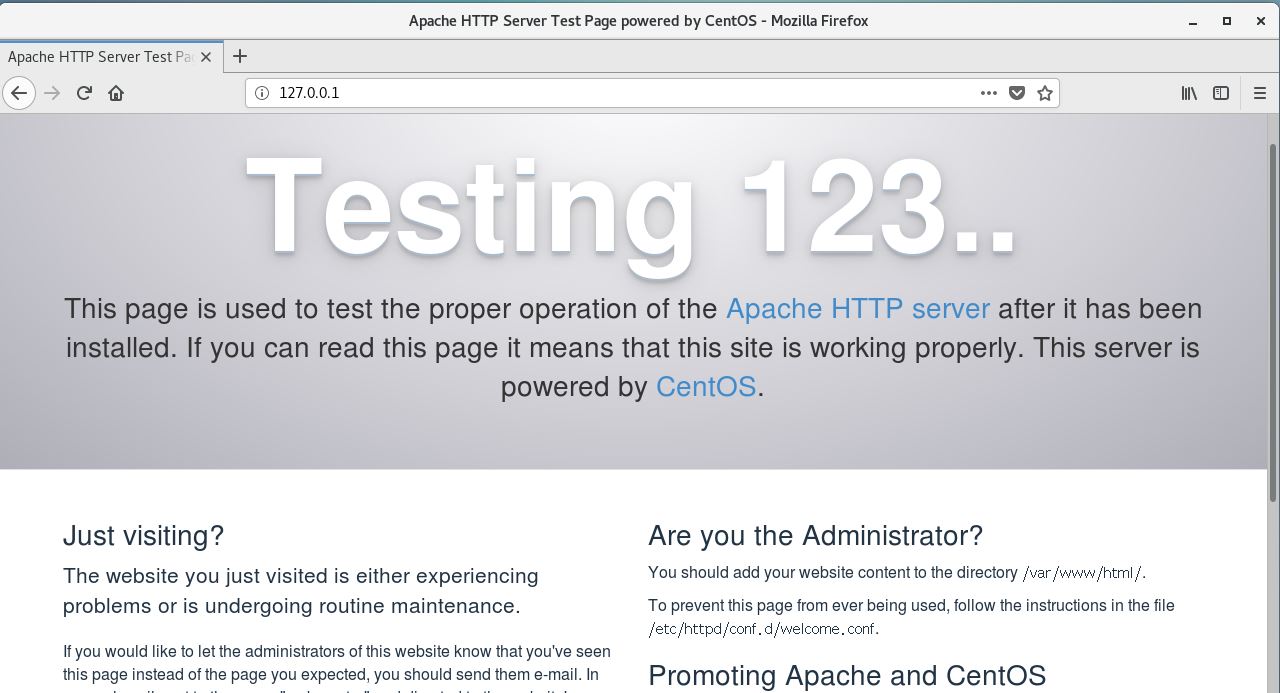Open a new tab
The width and height of the screenshot is (1280, 693).
click(240, 57)
